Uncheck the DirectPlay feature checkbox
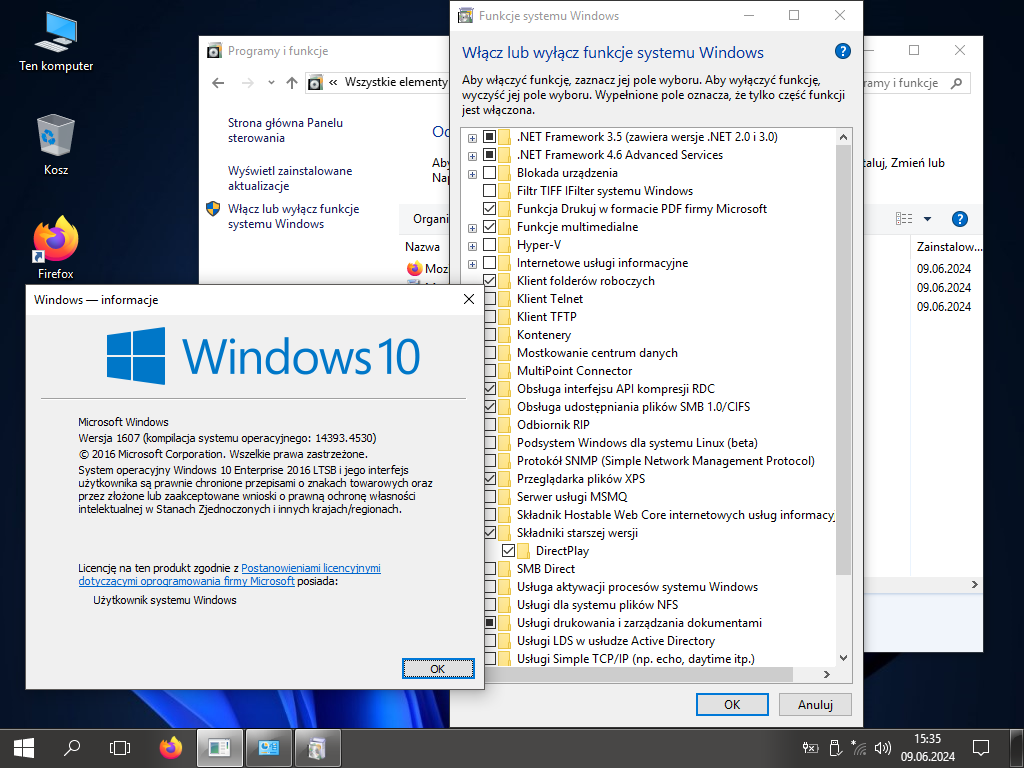 click(509, 551)
